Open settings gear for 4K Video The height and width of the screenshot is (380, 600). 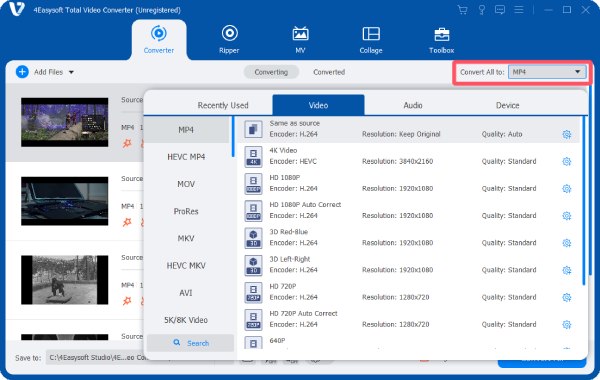[x=567, y=161]
